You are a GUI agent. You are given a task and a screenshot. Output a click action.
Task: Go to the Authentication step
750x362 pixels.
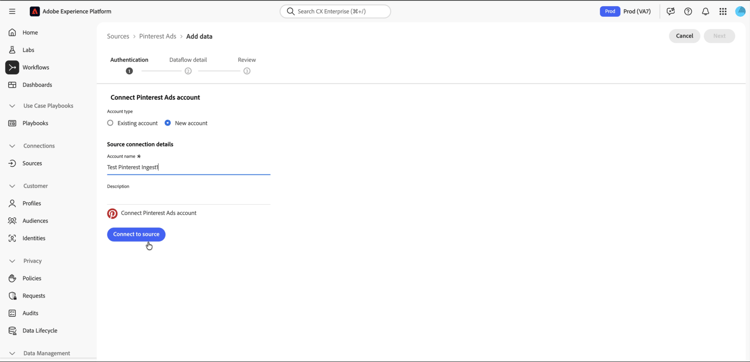[x=129, y=60]
